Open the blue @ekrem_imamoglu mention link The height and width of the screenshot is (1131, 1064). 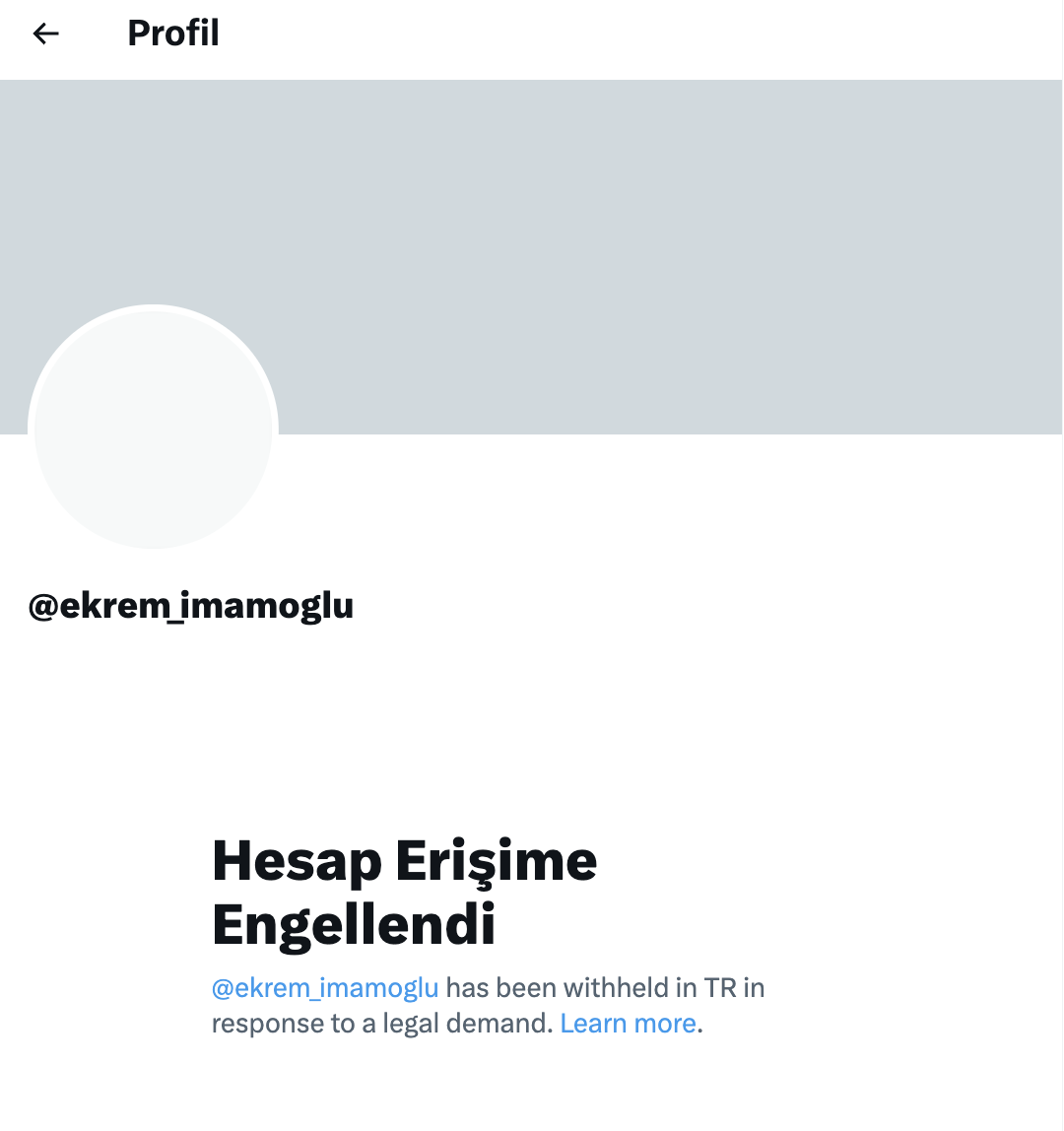click(x=324, y=987)
